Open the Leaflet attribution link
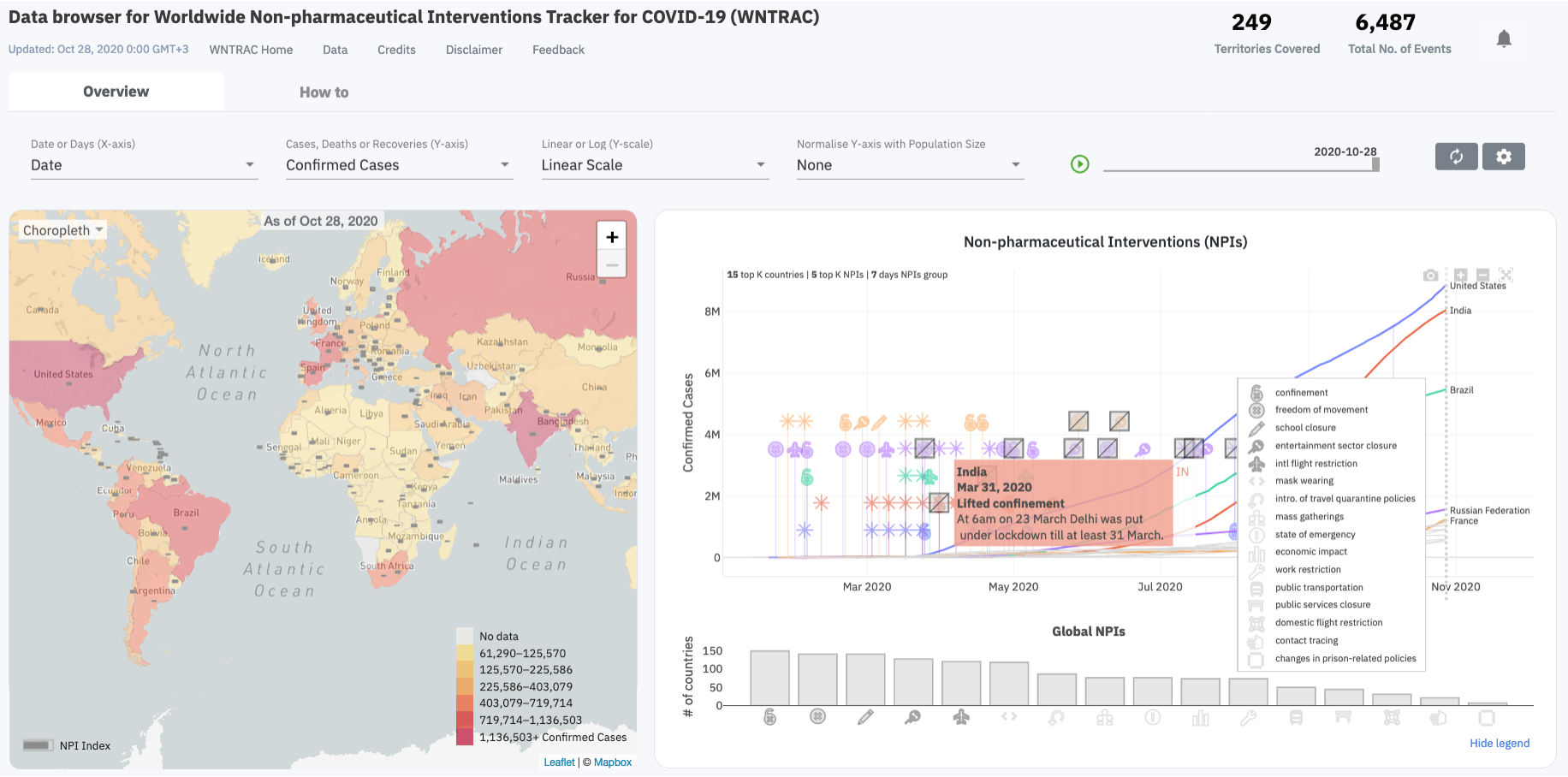The width and height of the screenshot is (1568, 777). pos(559,762)
